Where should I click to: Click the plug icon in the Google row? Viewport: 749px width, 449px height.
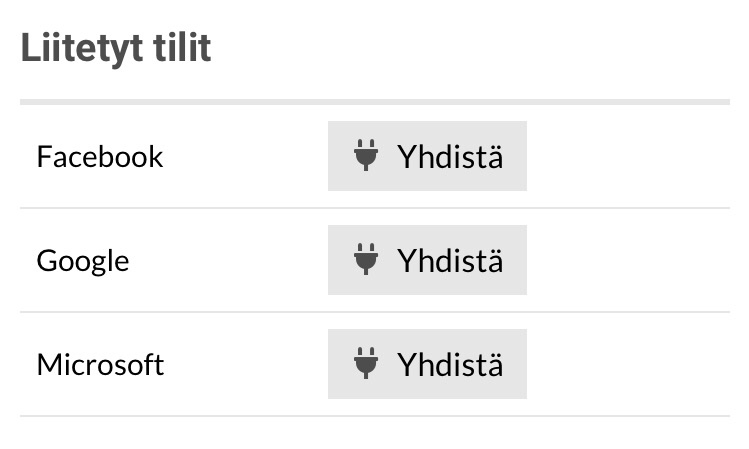pyautogui.click(x=366, y=260)
